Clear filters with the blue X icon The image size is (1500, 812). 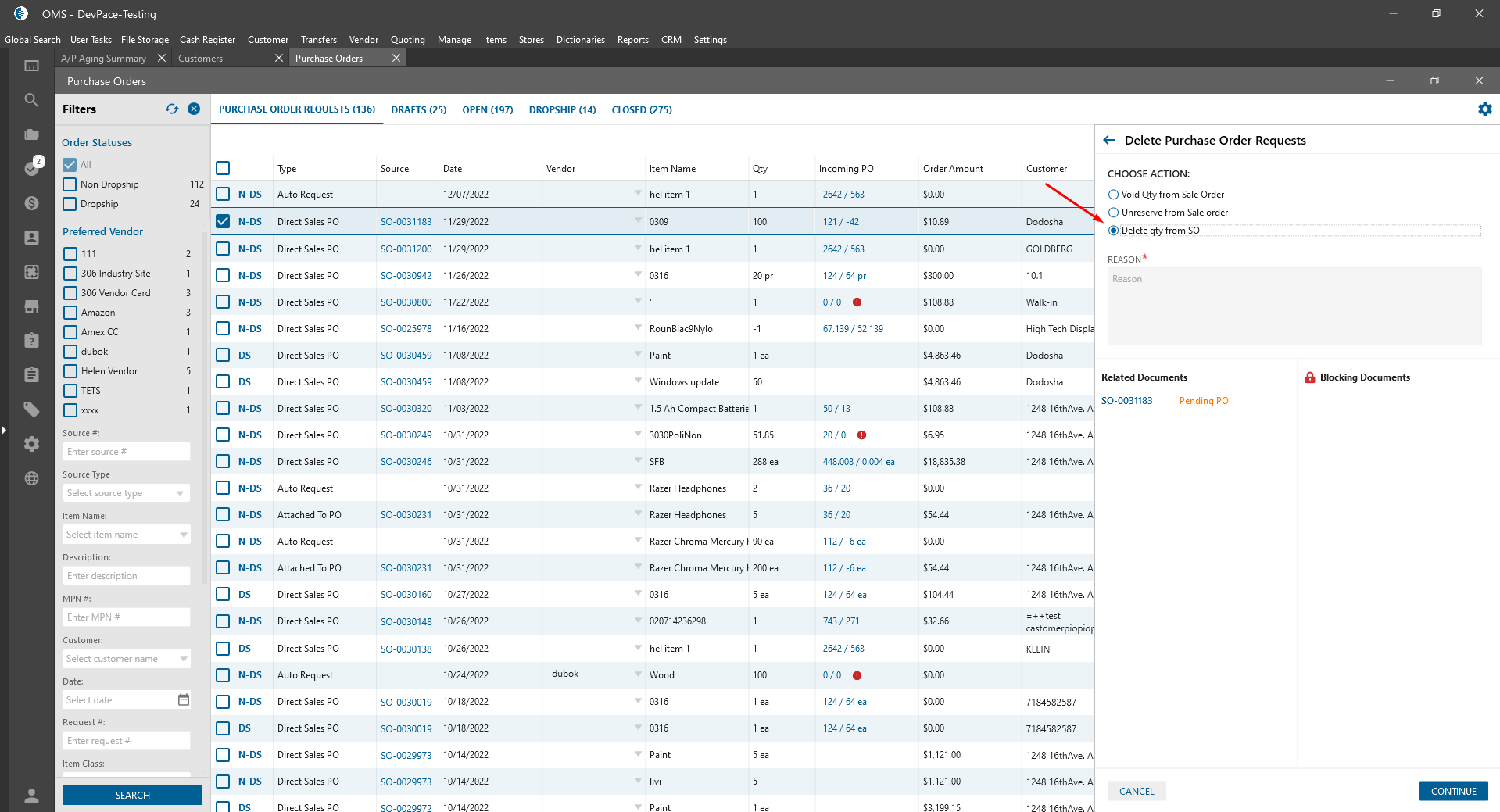pyautogui.click(x=194, y=109)
